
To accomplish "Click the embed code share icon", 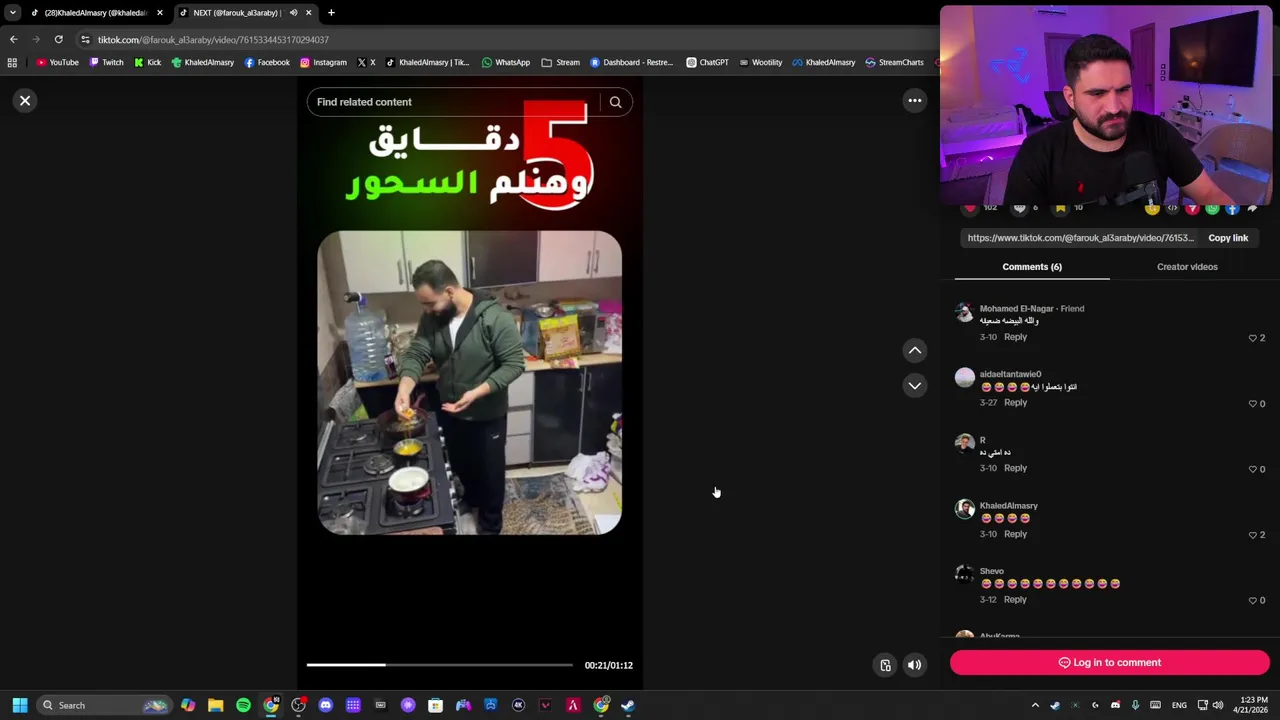I will pyautogui.click(x=1172, y=208).
